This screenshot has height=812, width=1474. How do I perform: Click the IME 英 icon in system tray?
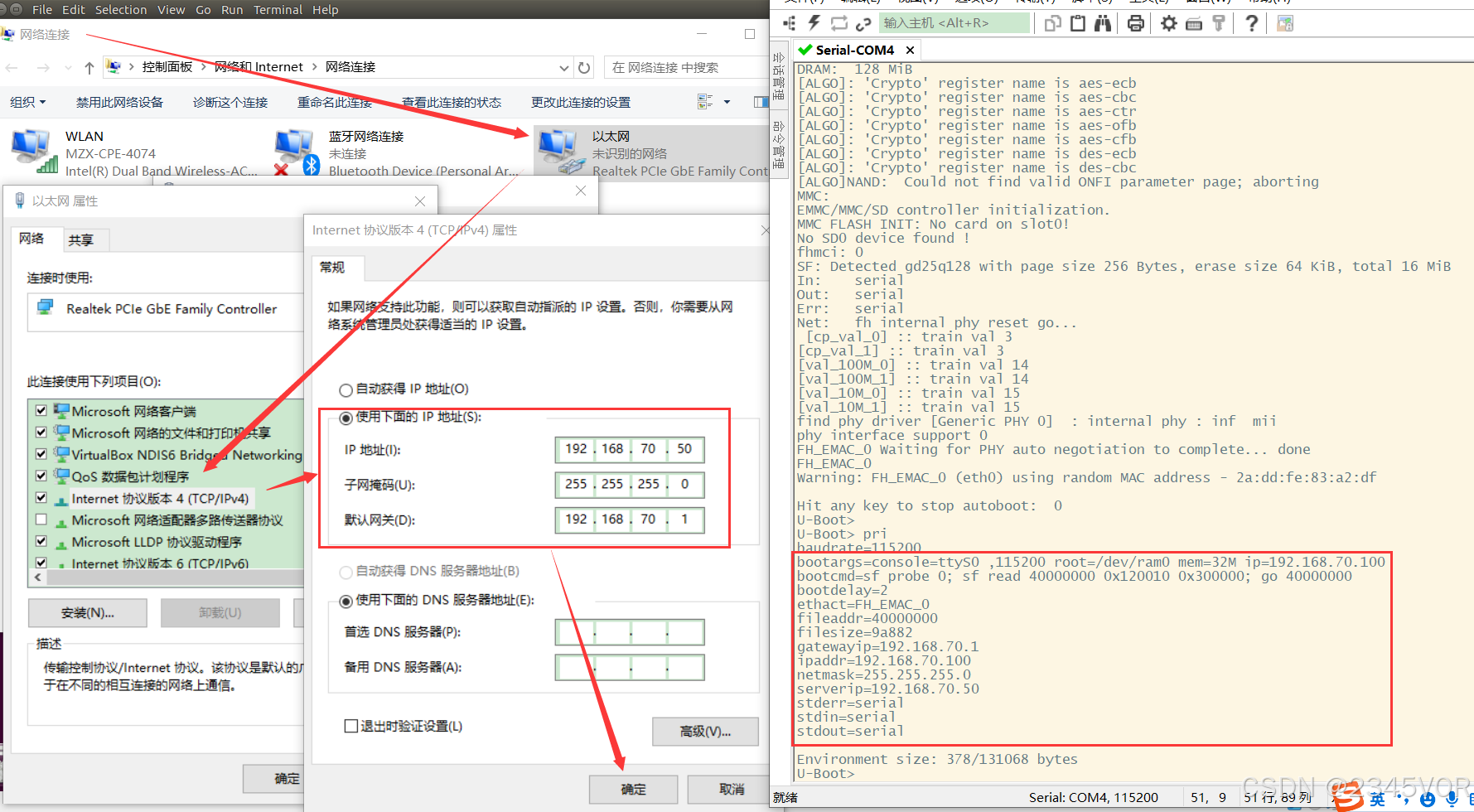click(x=1377, y=799)
